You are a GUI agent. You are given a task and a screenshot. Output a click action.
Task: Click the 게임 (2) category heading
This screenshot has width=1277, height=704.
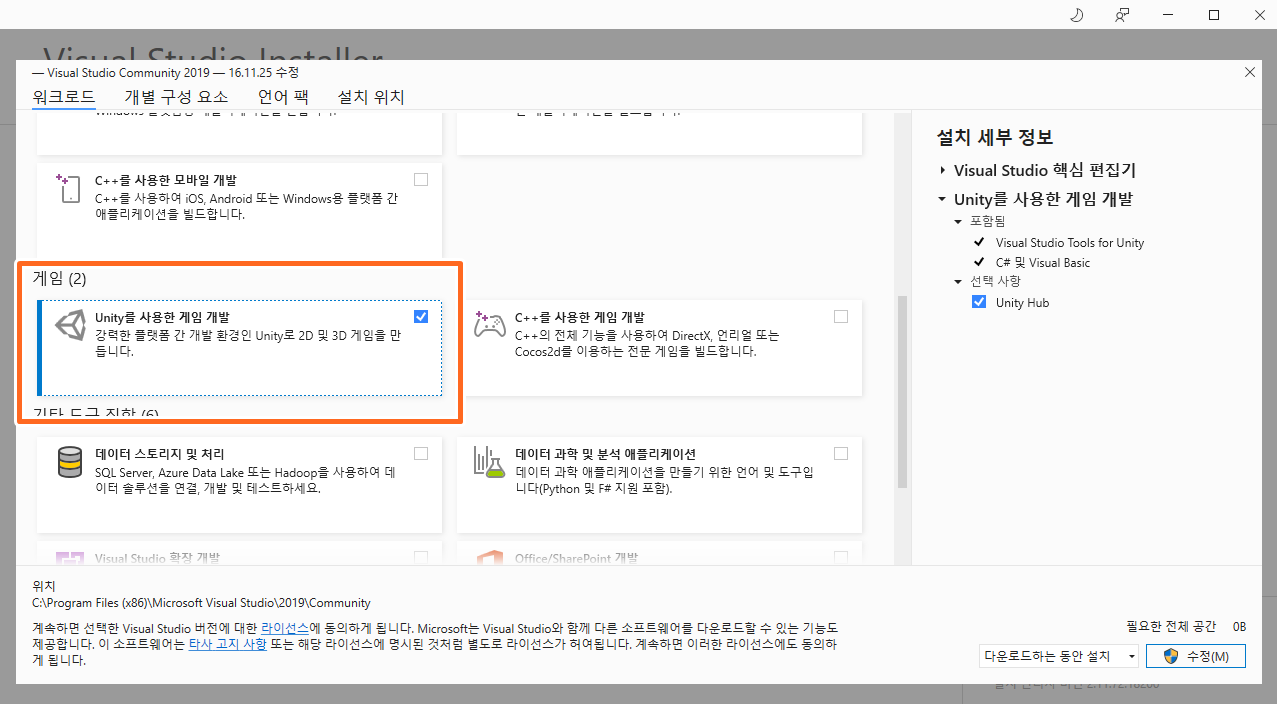pyautogui.click(x=60, y=278)
